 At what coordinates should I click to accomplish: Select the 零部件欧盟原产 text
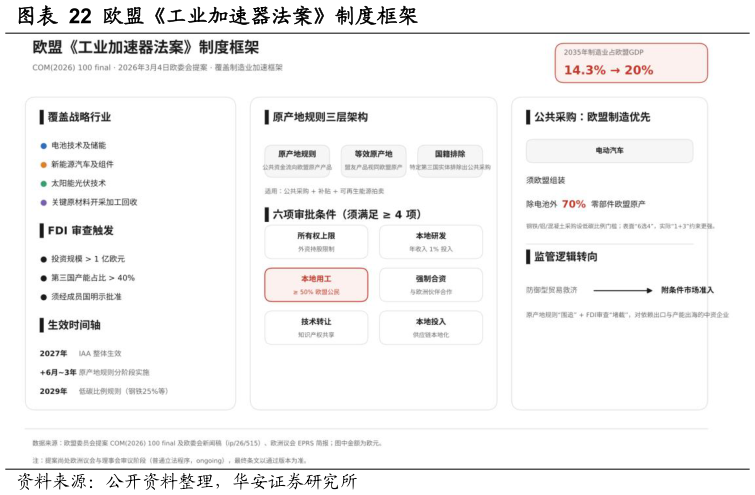point(618,204)
